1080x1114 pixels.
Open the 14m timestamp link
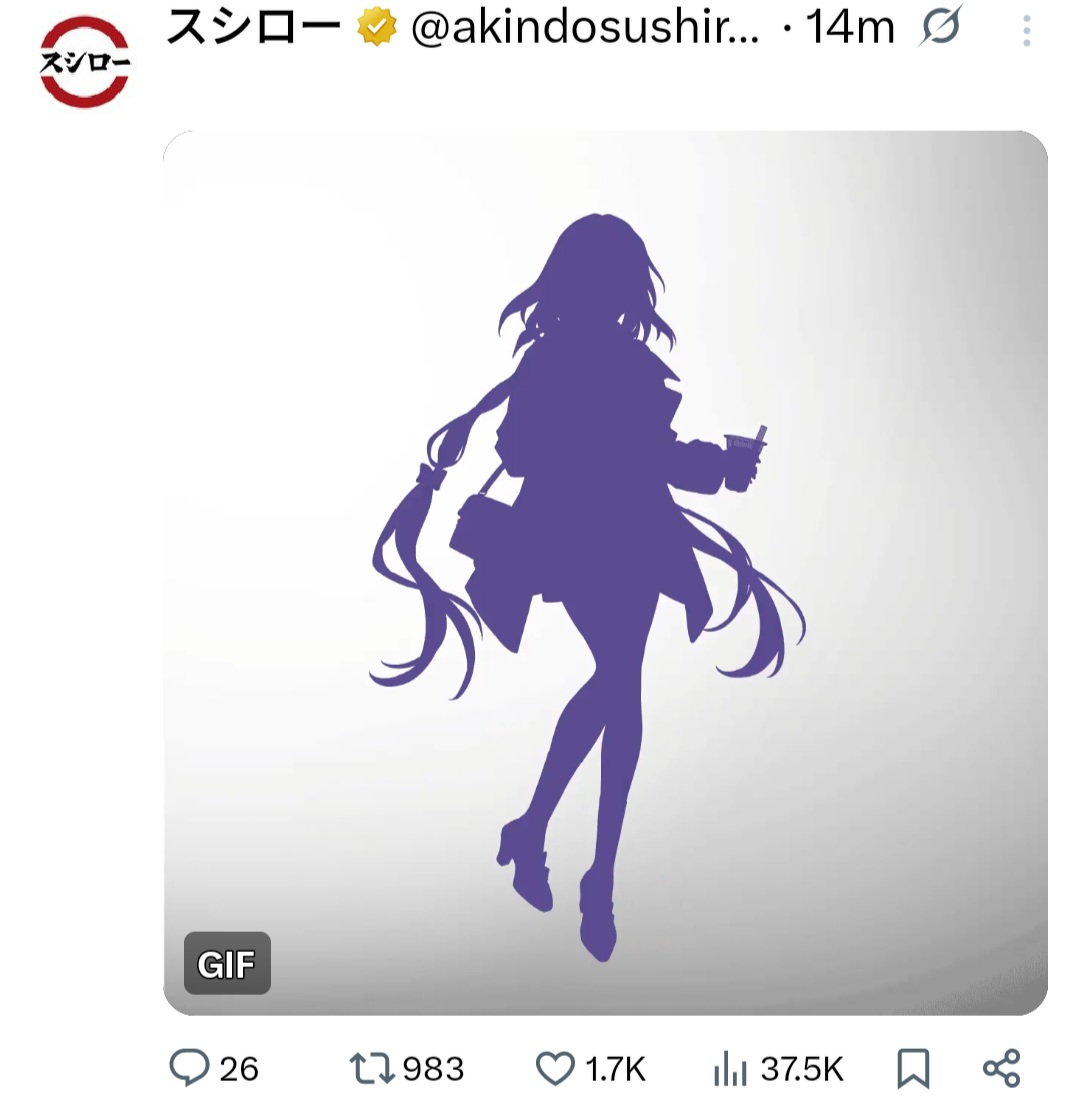(849, 28)
